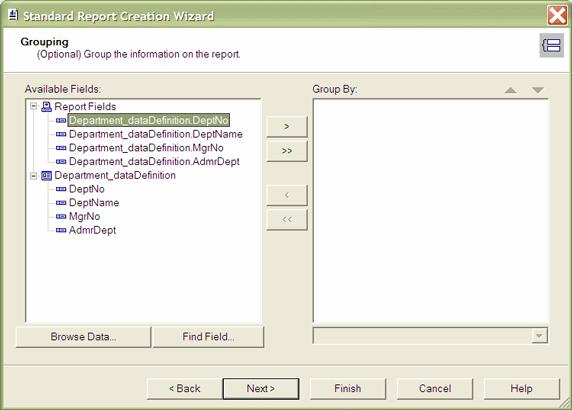Click field icon beside DeptNo under the table
This screenshot has width=572, height=410.
coord(61,189)
